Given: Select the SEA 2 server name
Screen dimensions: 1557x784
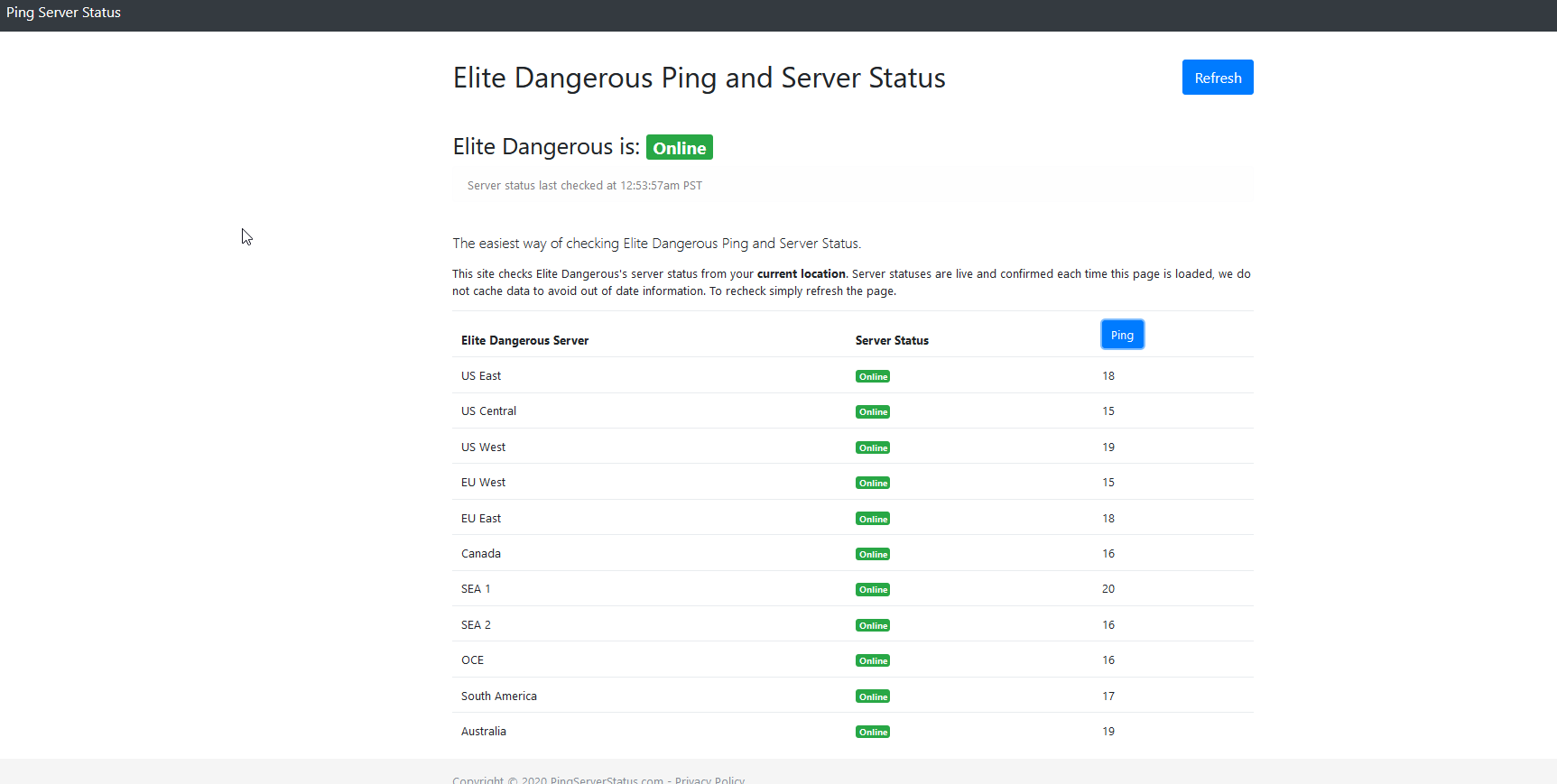Looking at the screenshot, I should tap(476, 625).
